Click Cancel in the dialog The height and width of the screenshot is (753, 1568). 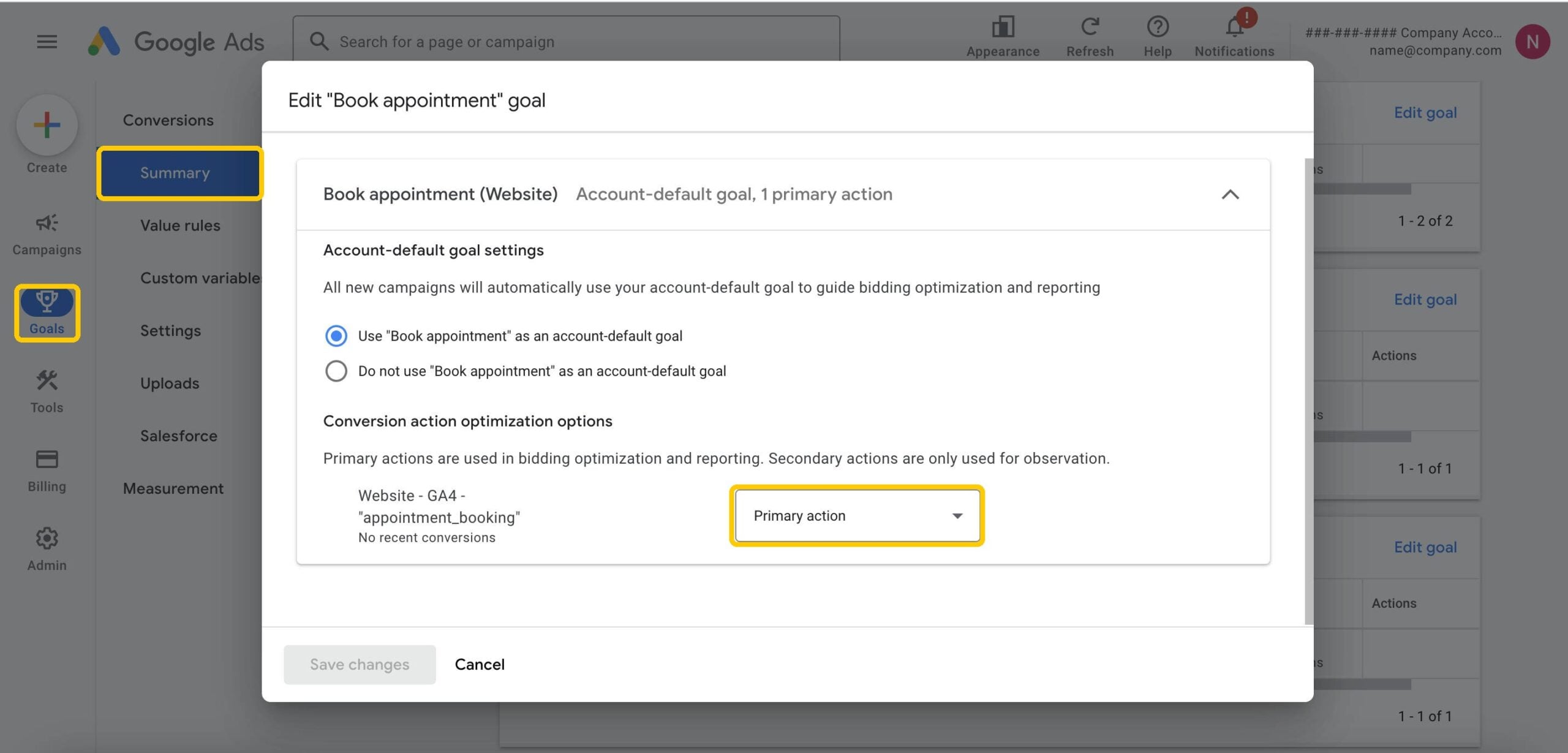click(x=480, y=664)
